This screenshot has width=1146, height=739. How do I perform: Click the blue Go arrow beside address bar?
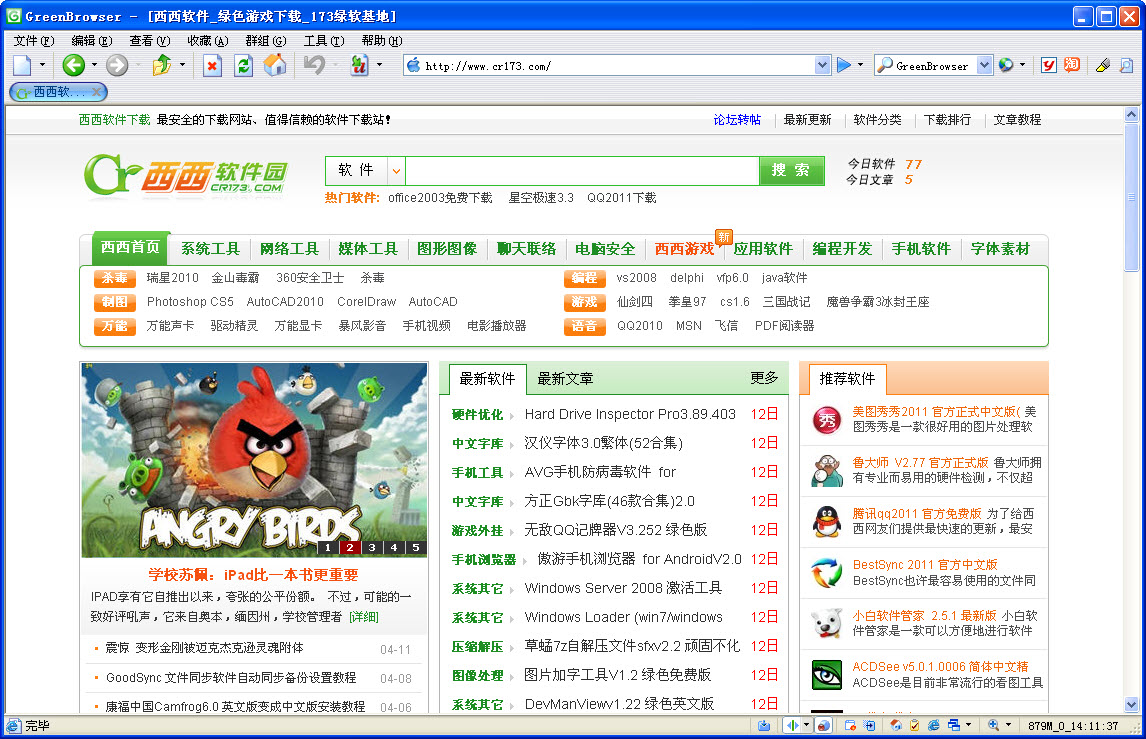point(845,65)
